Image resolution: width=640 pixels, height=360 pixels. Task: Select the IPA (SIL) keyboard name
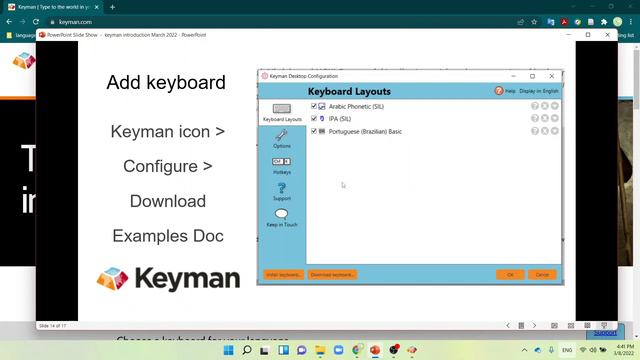click(340, 119)
